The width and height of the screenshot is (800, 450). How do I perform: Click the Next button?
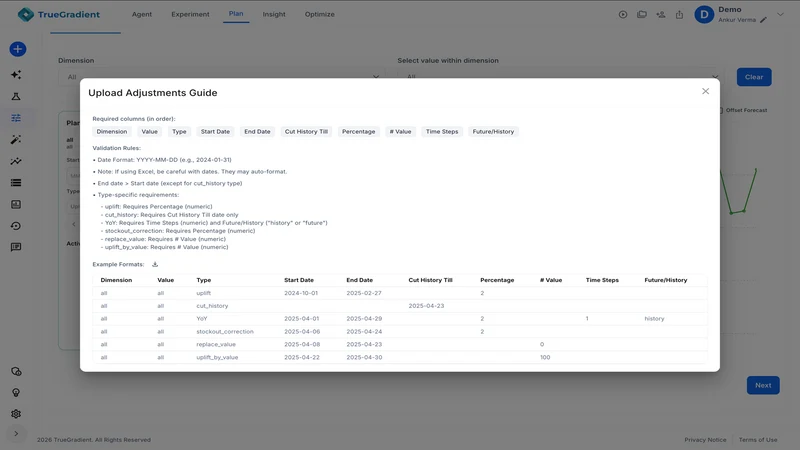[763, 385]
